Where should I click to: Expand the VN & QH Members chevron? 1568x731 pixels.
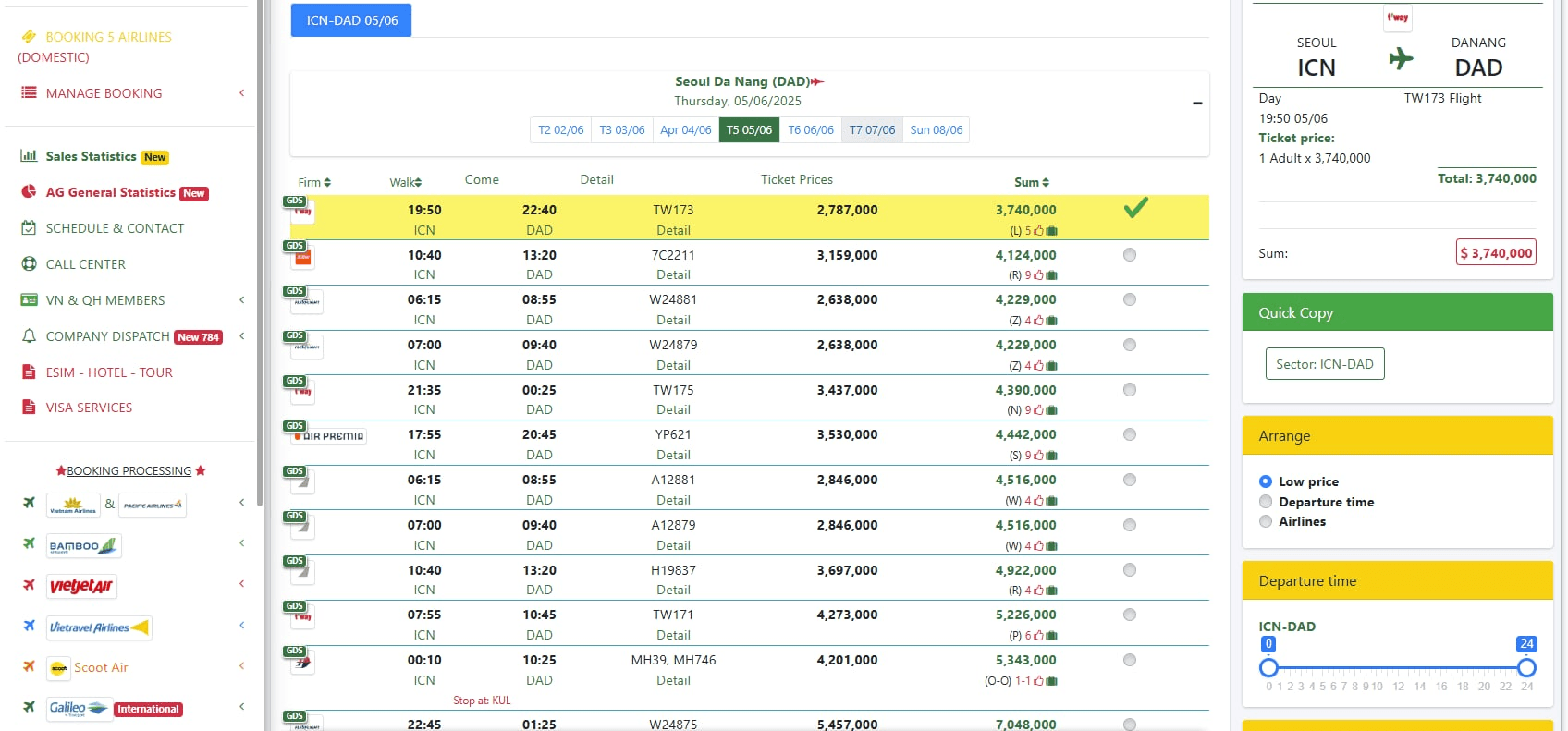(x=241, y=299)
